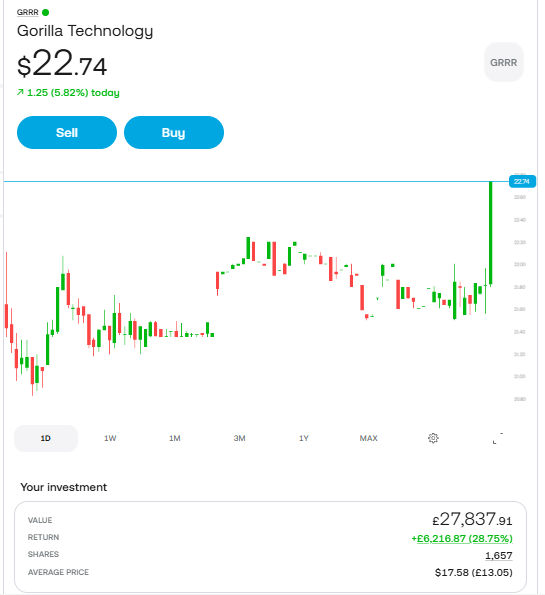Select the 1D chart range
545x595 pixels.
[46, 438]
